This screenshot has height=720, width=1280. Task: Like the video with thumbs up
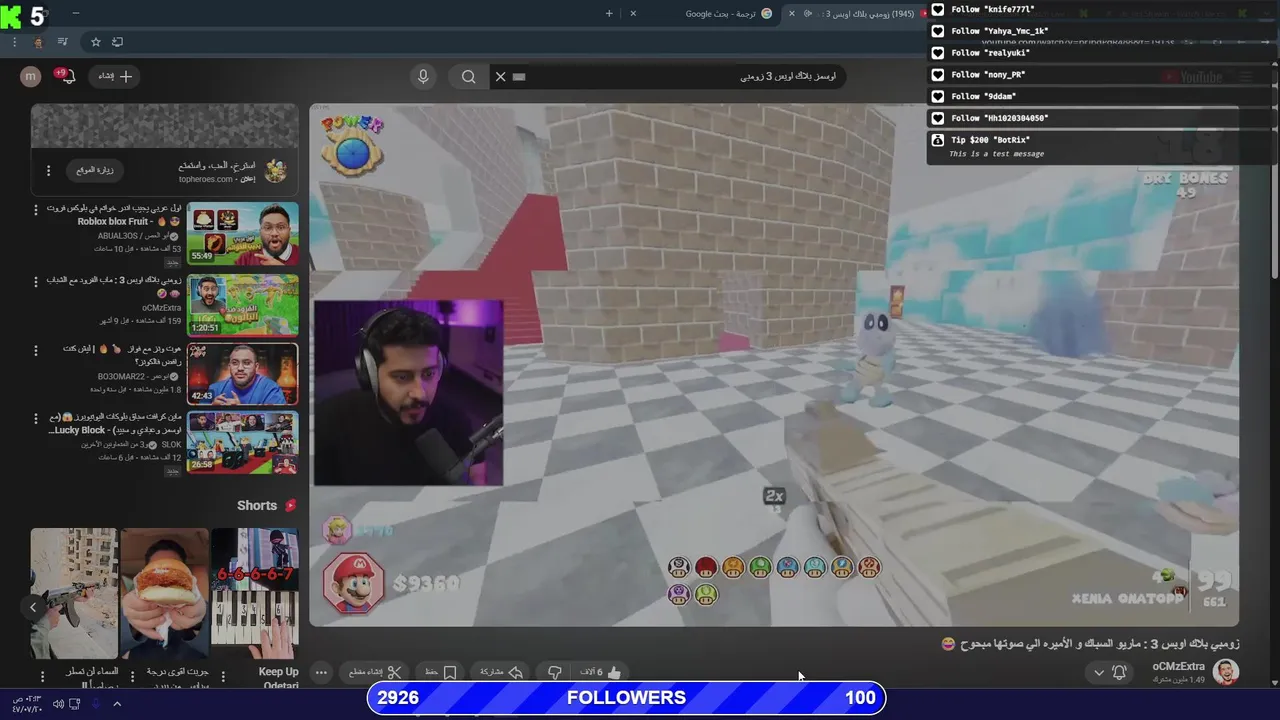(602, 672)
